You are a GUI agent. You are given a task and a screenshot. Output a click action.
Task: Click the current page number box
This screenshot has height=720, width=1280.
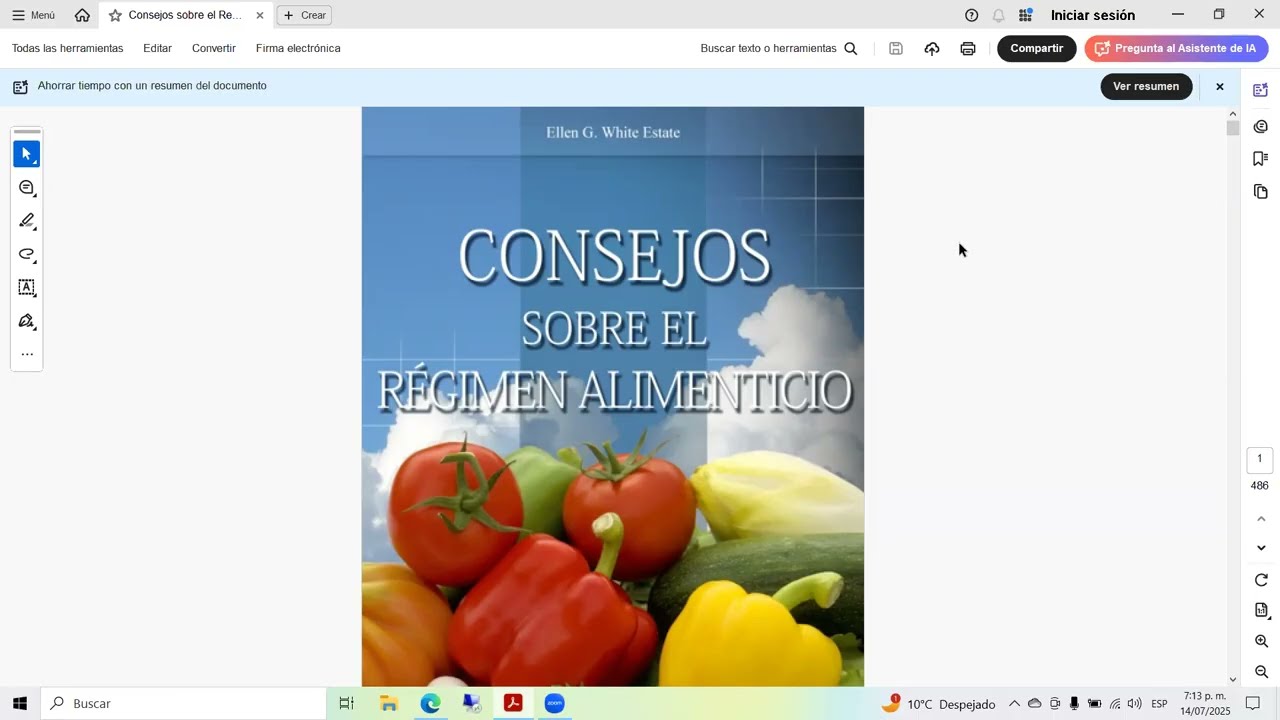pyautogui.click(x=1260, y=459)
